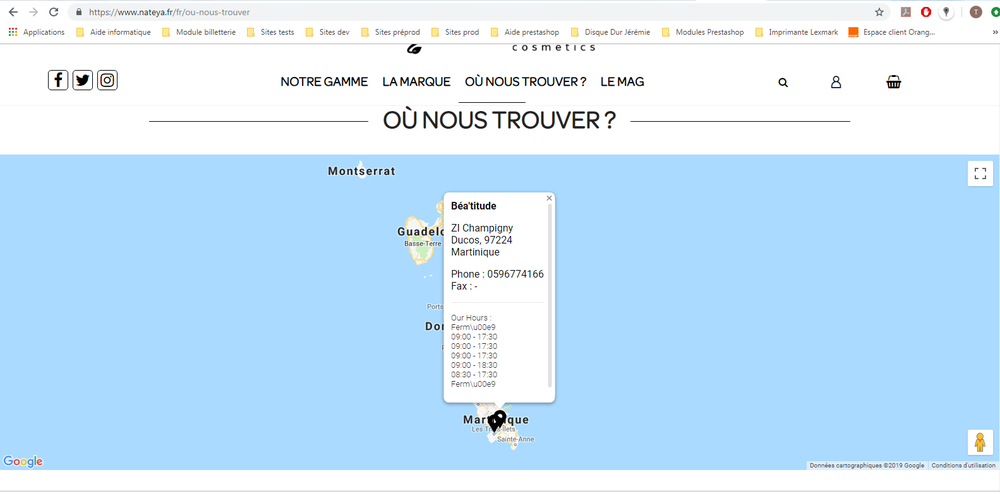Go forward in browser
The height and width of the screenshot is (494, 1000).
tap(33, 12)
